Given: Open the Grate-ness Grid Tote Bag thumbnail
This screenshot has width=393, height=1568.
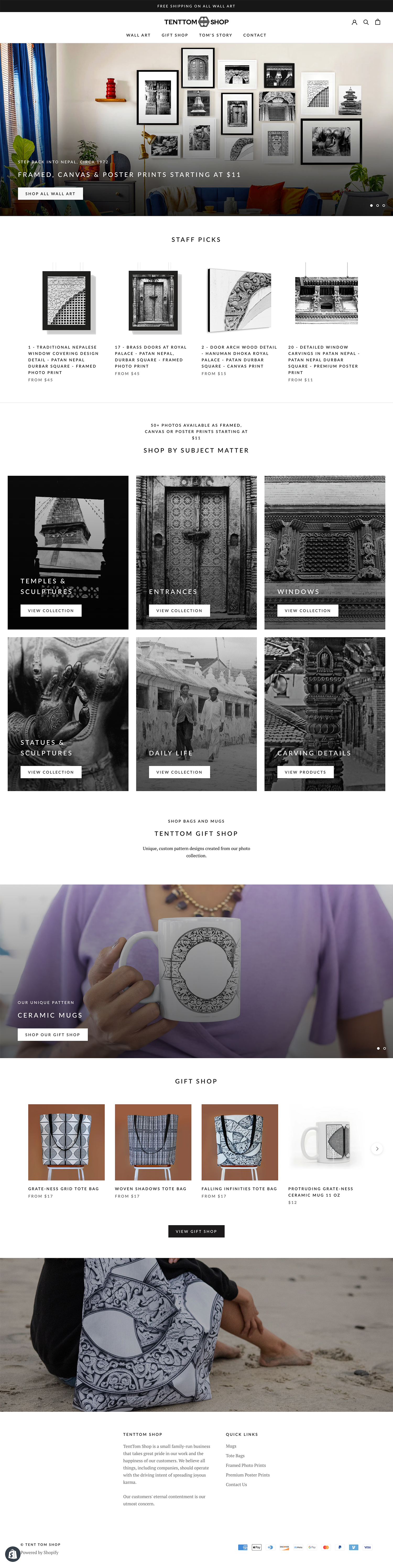Looking at the screenshot, I should [66, 1142].
